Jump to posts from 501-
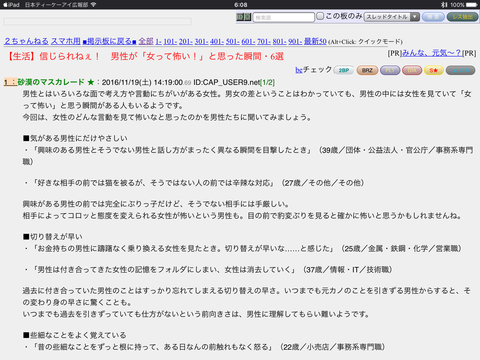This screenshot has height=360, width=480. 233,41
